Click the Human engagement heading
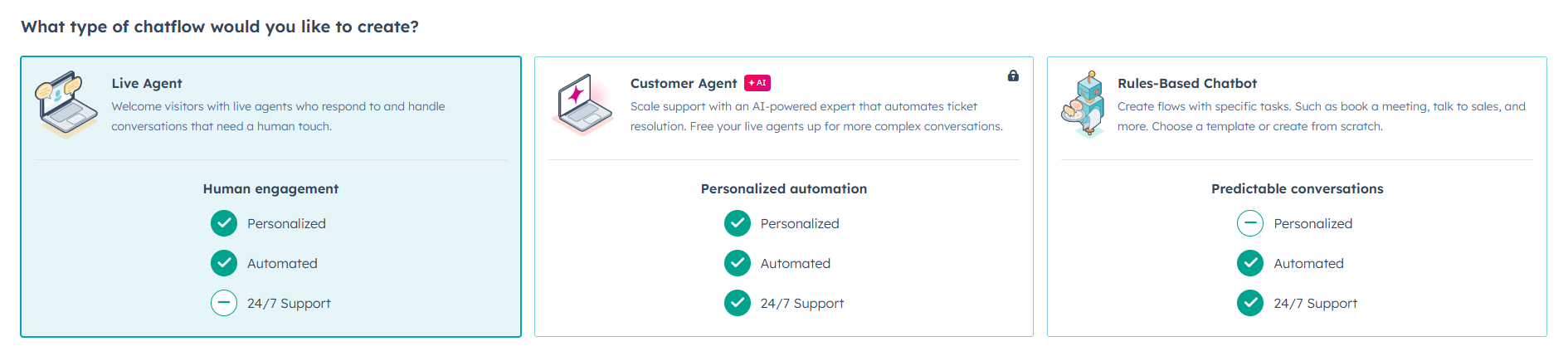 tap(270, 188)
